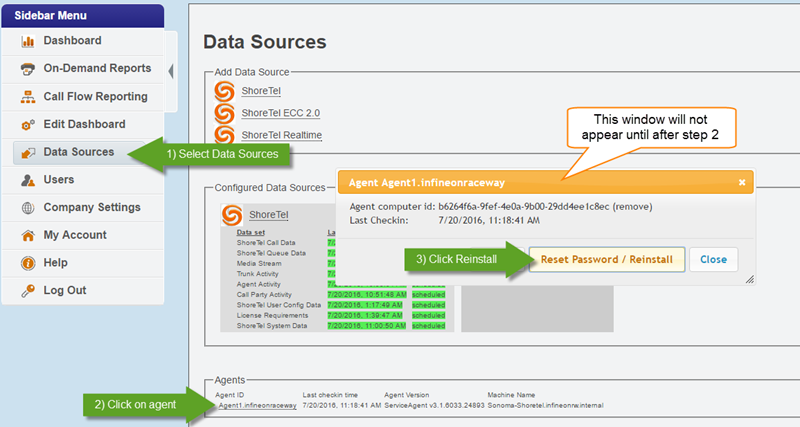The height and width of the screenshot is (427, 800).
Task: Click the Edit Dashboard gear icon
Action: click(28, 125)
